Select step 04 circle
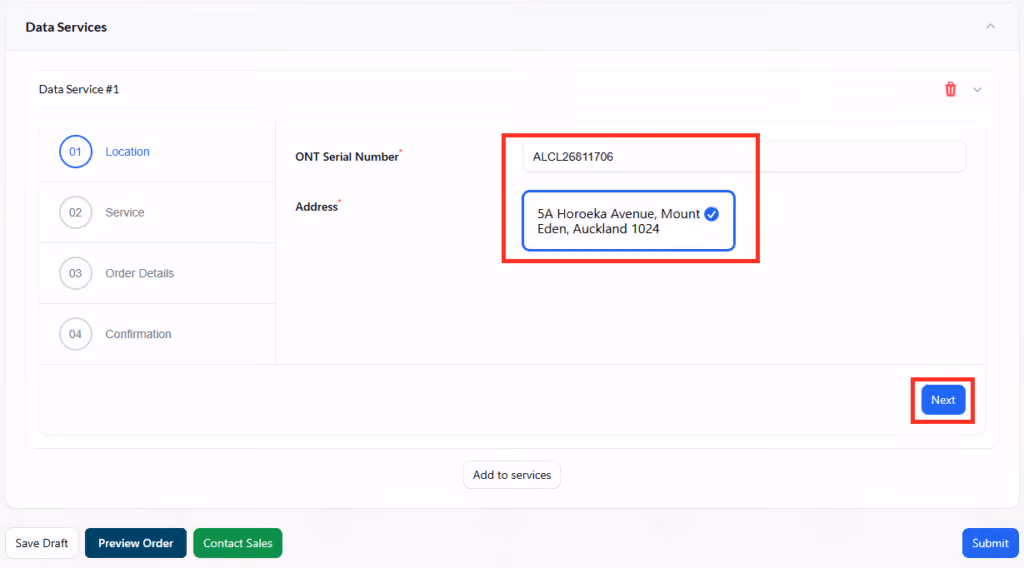 point(76,334)
